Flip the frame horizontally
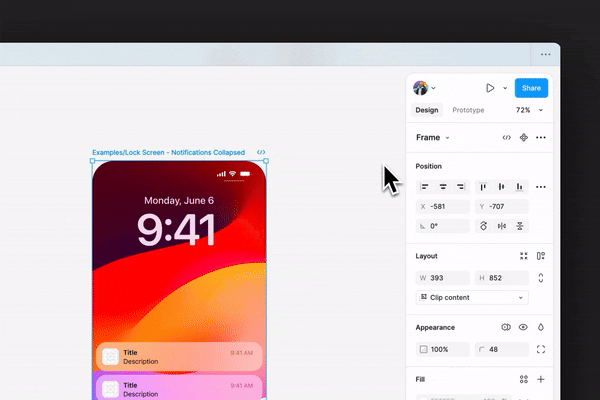This screenshot has width=600, height=400. pyautogui.click(x=502, y=226)
